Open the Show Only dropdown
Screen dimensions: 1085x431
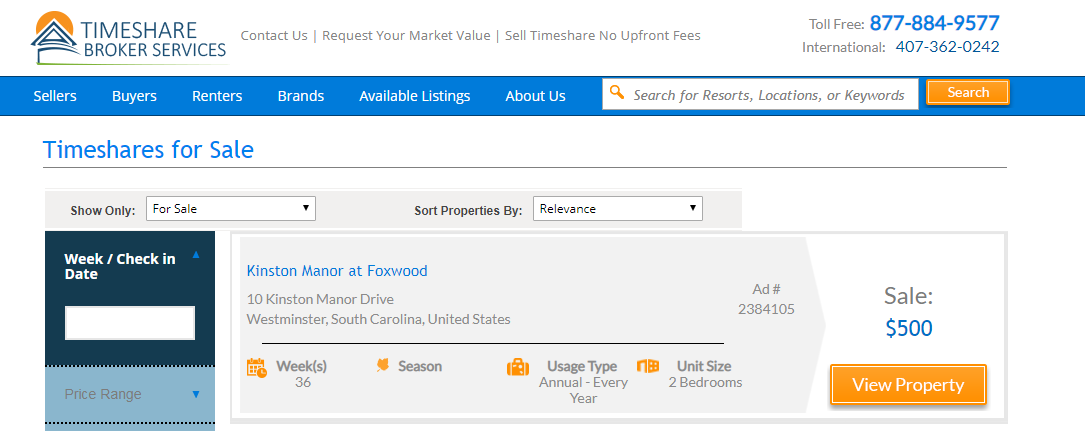coord(230,209)
